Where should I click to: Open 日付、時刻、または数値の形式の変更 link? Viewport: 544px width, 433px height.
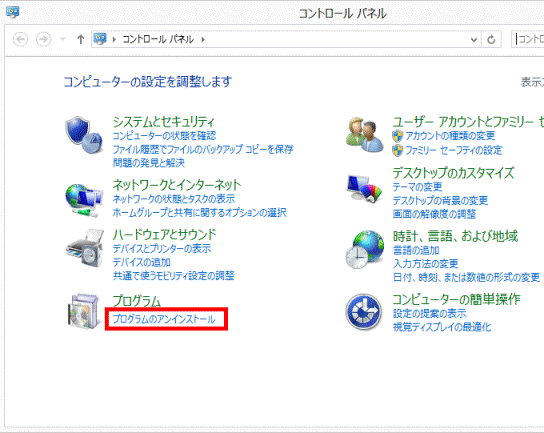coord(466,277)
